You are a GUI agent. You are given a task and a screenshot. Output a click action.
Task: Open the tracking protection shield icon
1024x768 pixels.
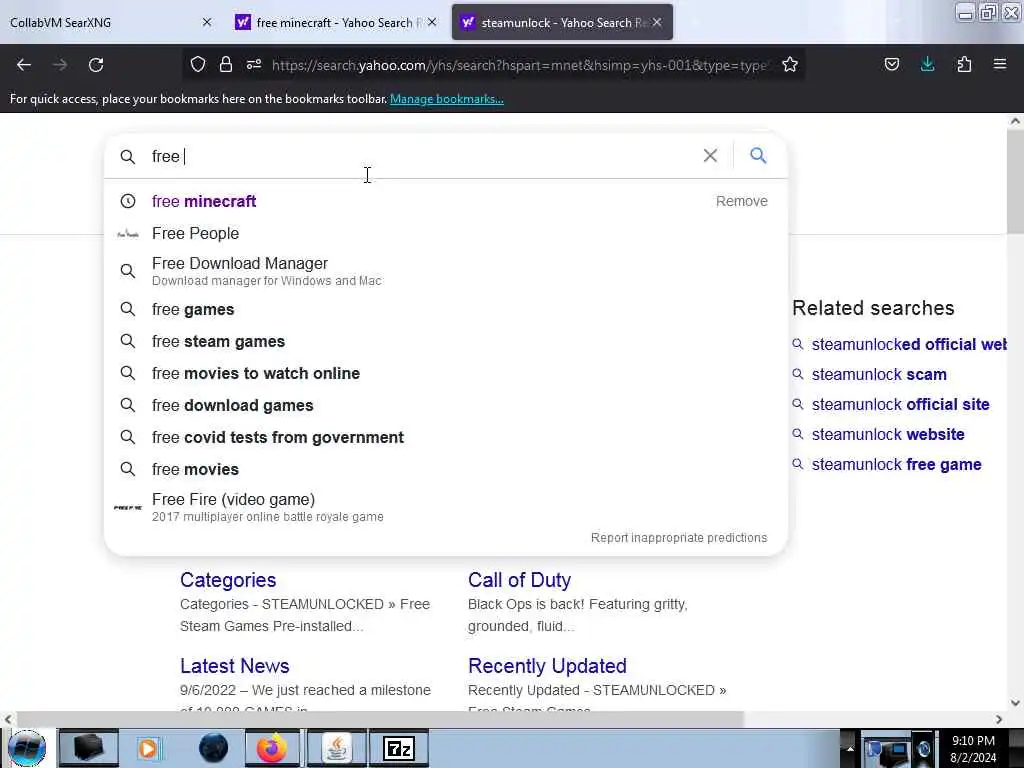pos(198,64)
